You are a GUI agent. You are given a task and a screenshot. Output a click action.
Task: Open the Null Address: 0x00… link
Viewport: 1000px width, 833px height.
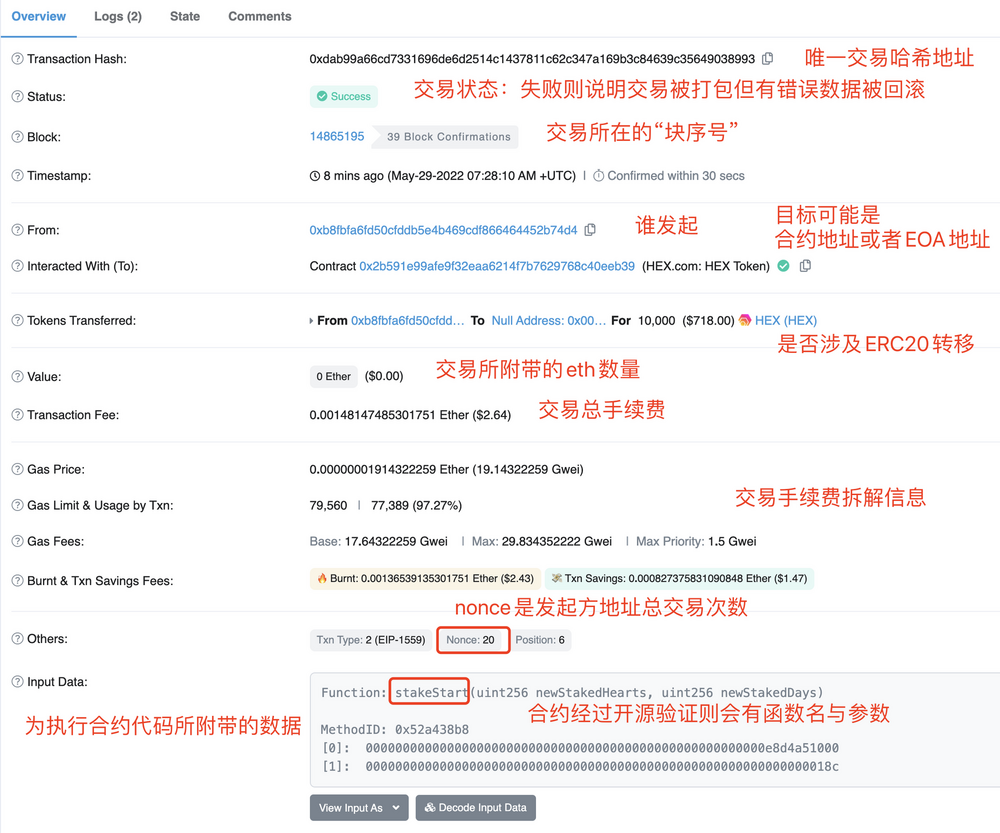(x=548, y=320)
